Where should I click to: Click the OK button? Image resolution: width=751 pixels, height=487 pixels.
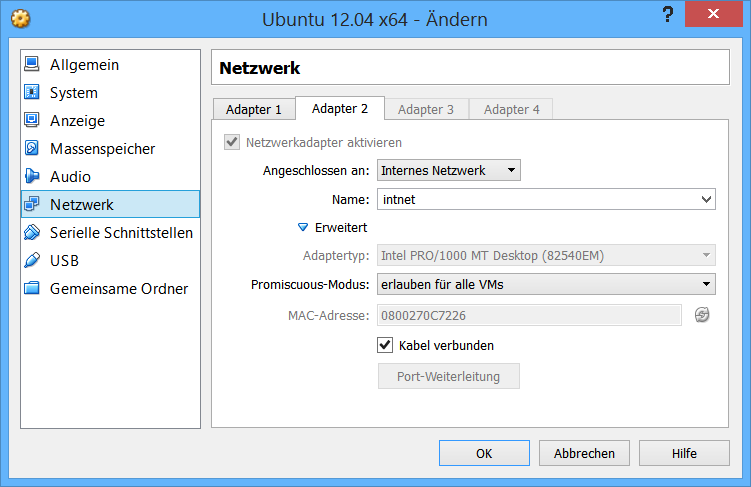click(484, 453)
